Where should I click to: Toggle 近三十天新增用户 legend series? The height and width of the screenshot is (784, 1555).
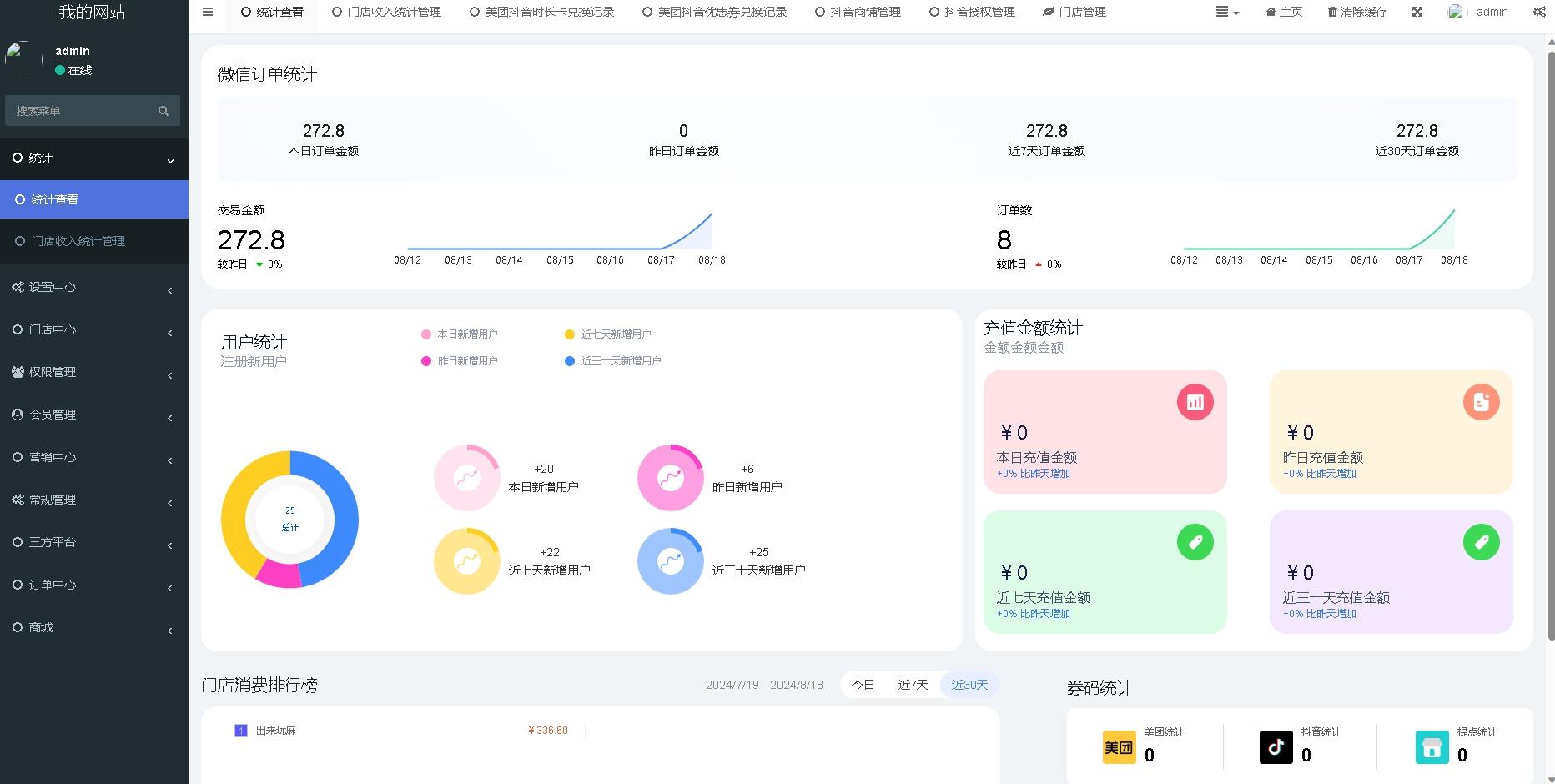click(613, 361)
